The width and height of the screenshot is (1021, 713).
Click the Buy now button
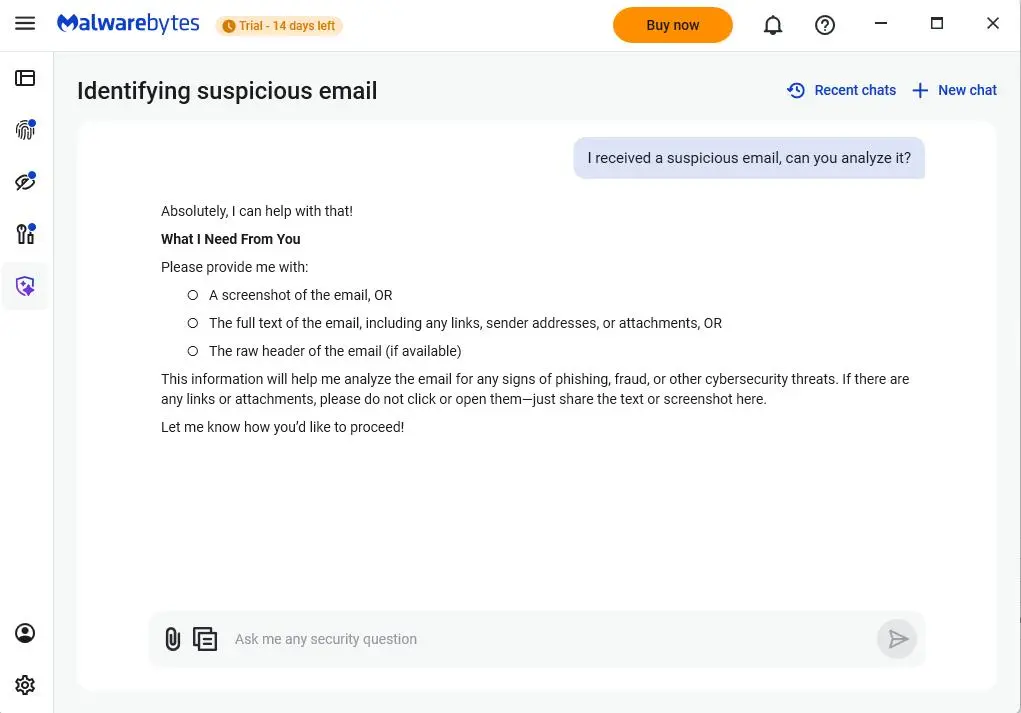tap(673, 26)
